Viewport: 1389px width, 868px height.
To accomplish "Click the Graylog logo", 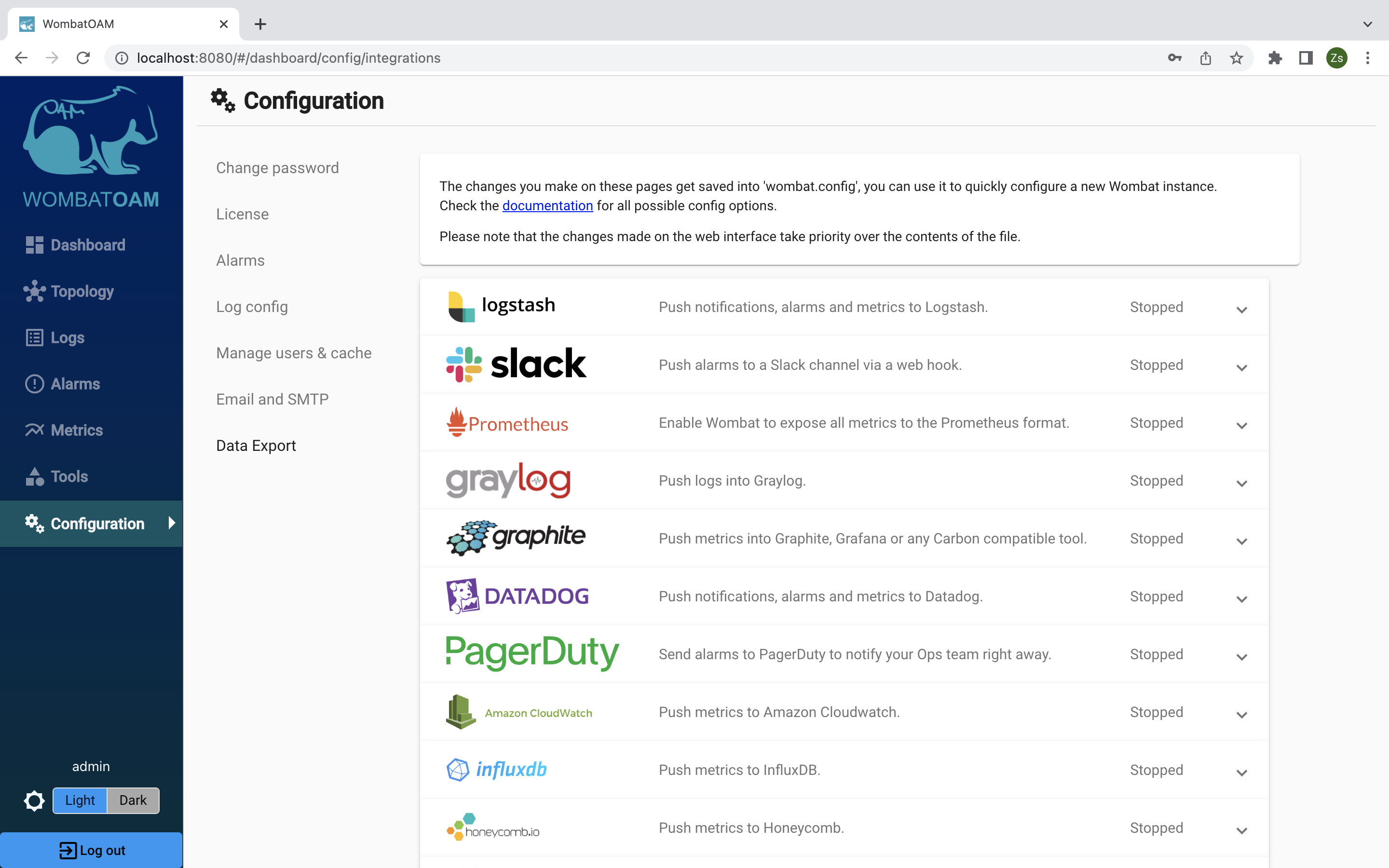I will click(x=508, y=480).
